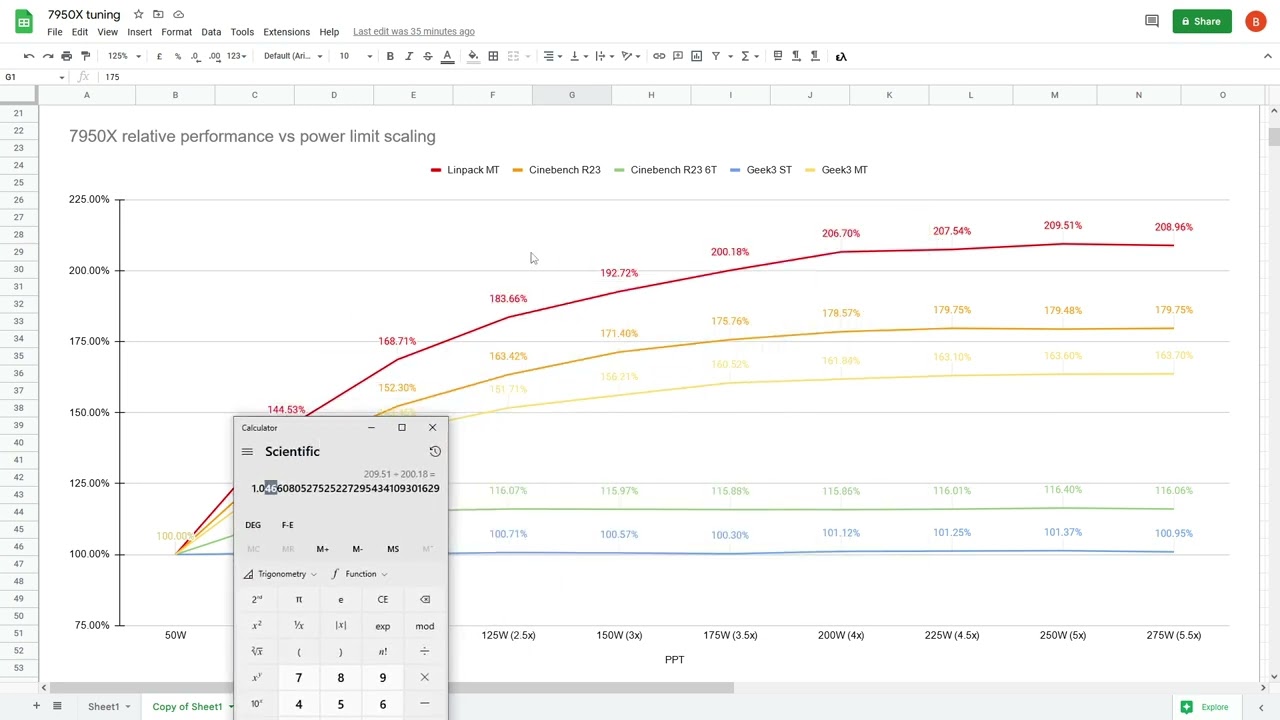Open the fill color picker
The width and height of the screenshot is (1280, 720).
473,56
